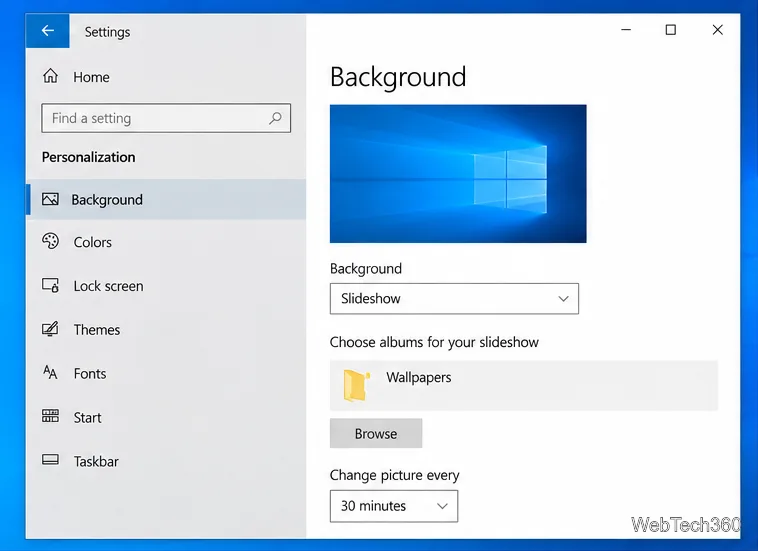Screen dimensions: 758x551
Task: Open Start via the tiles icon
Action: pos(50,416)
